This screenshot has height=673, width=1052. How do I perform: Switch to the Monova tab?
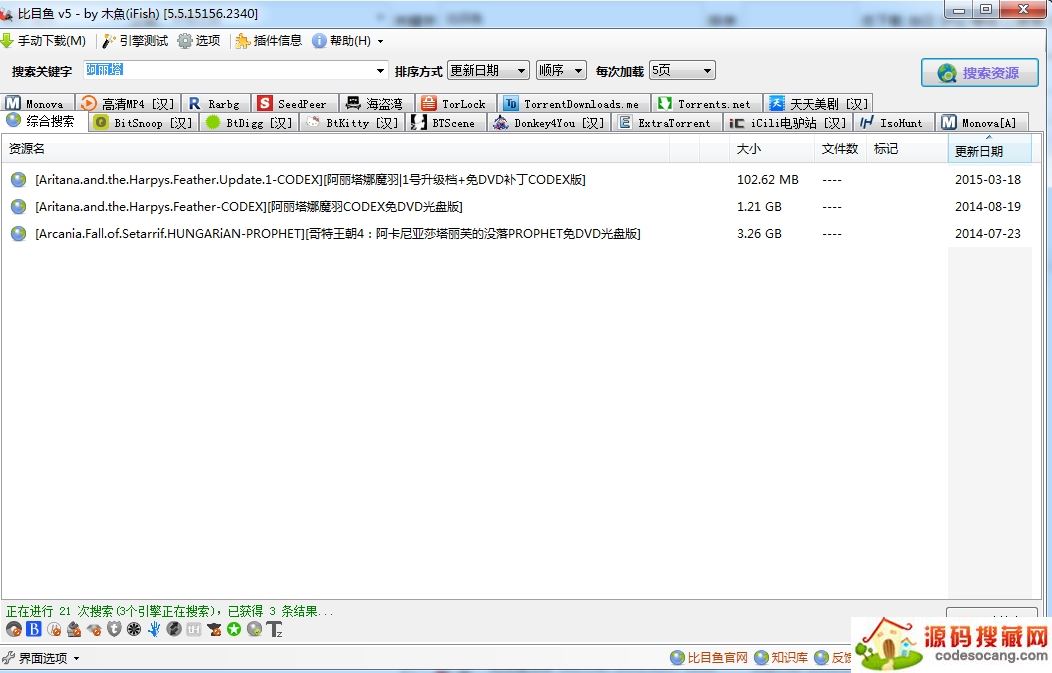click(37, 103)
